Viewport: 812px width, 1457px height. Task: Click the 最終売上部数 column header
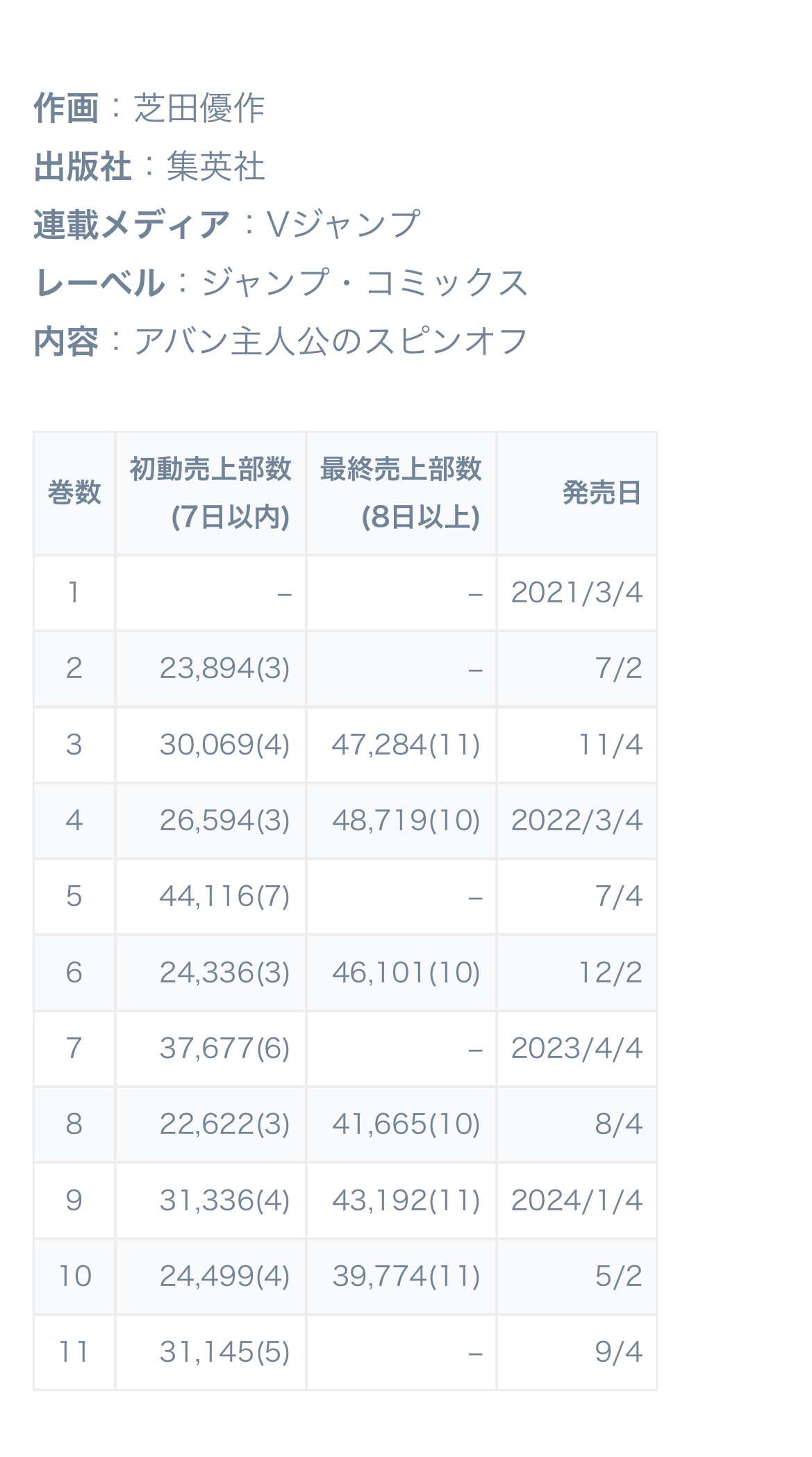(x=401, y=493)
